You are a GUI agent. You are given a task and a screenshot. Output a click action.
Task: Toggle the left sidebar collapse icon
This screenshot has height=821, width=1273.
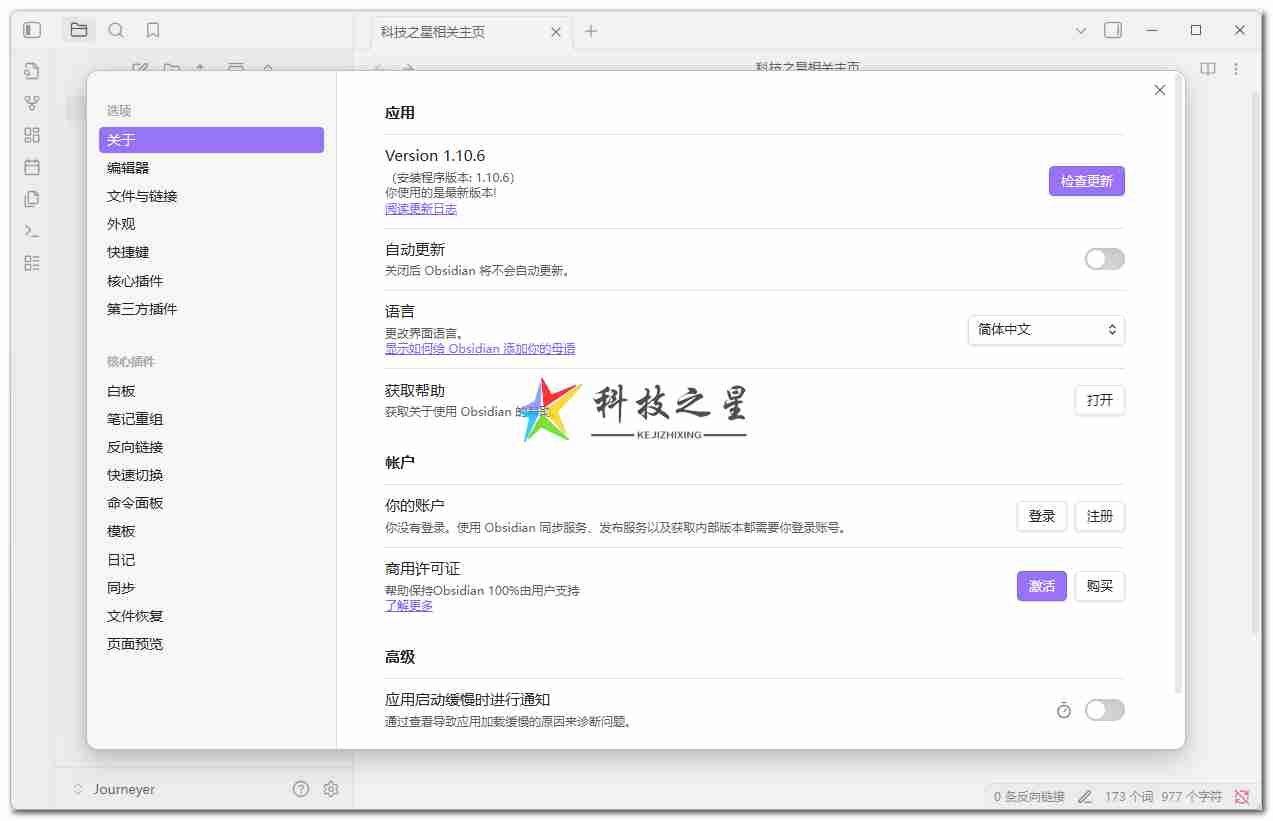click(x=31, y=30)
